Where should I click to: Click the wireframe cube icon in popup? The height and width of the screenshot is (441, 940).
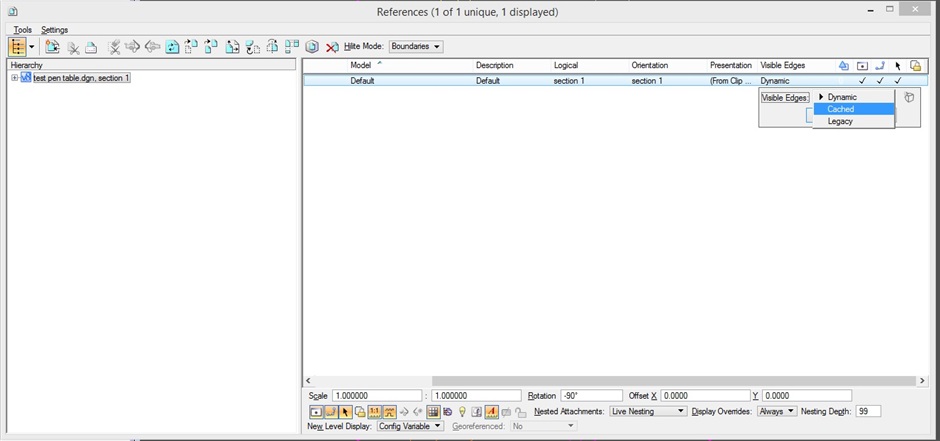909,97
